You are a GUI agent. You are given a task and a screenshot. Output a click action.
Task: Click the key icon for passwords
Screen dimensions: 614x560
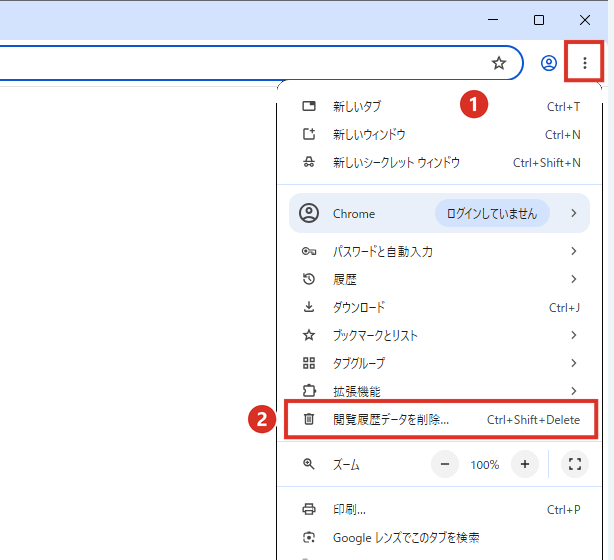309,251
